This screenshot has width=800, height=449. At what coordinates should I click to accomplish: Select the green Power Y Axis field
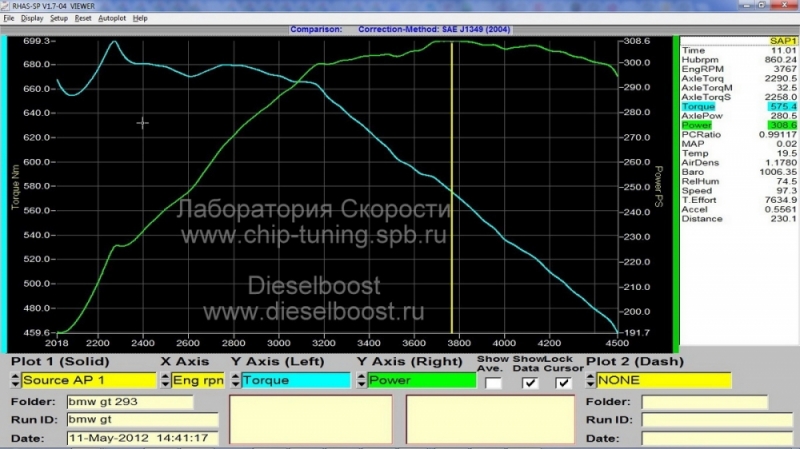point(421,380)
